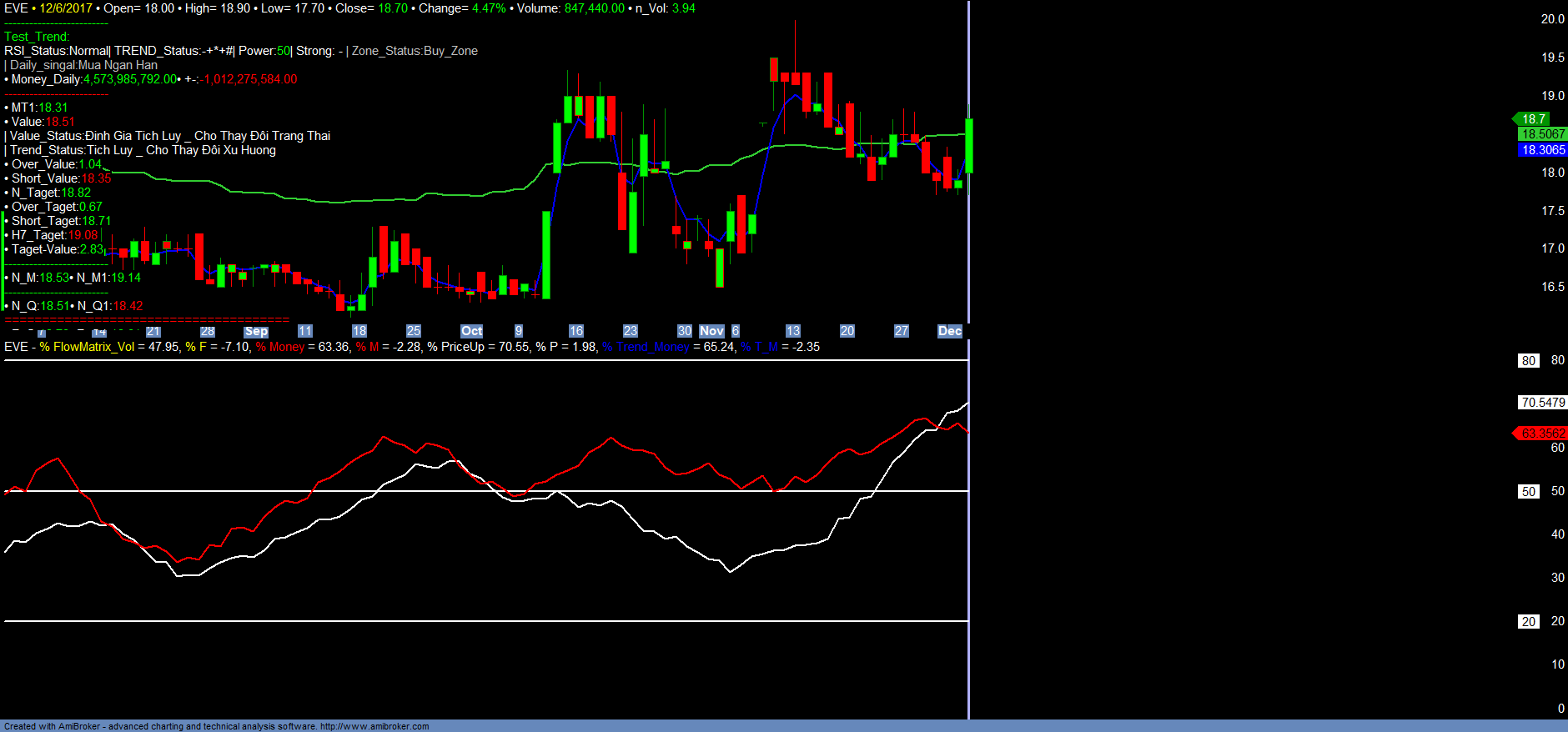
Task: Click the Sep month label on the date axis
Action: click(256, 331)
